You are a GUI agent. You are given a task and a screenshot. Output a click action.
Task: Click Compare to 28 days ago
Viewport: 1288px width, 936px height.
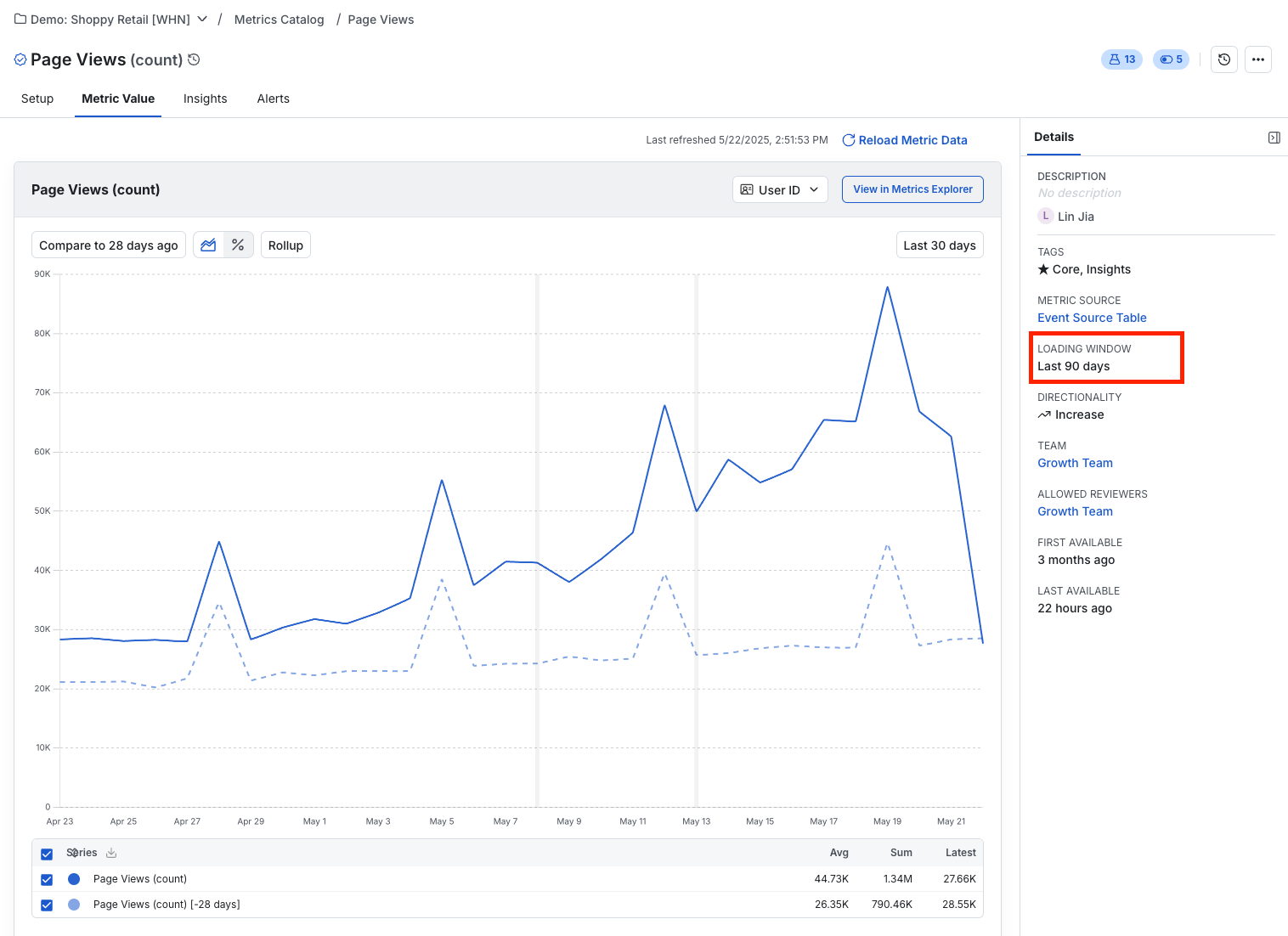click(x=108, y=245)
